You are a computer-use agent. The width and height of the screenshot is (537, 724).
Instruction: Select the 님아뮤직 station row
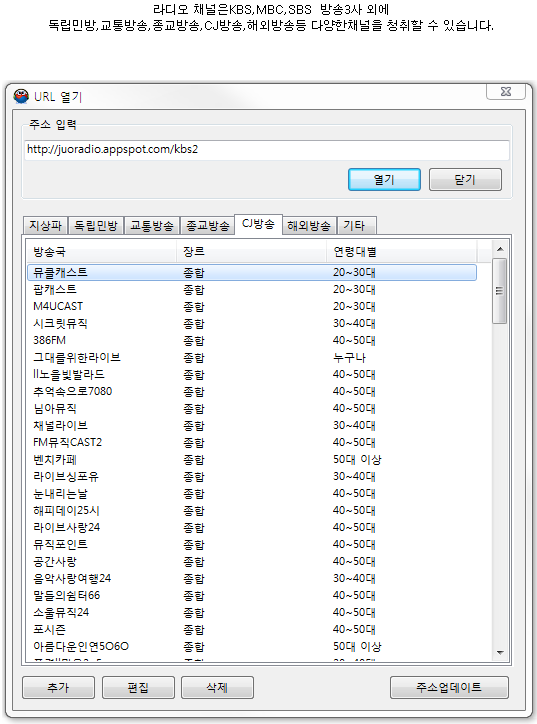click(252, 409)
